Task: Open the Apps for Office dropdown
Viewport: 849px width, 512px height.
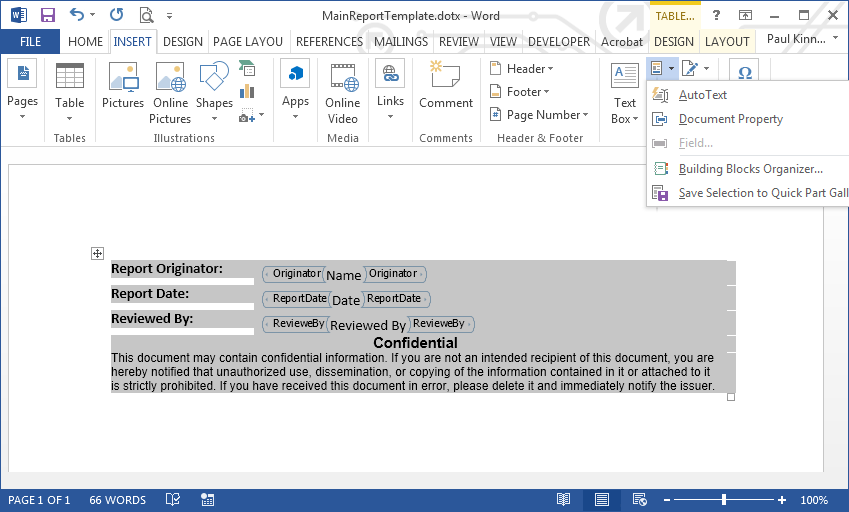Action: pyautogui.click(x=295, y=90)
